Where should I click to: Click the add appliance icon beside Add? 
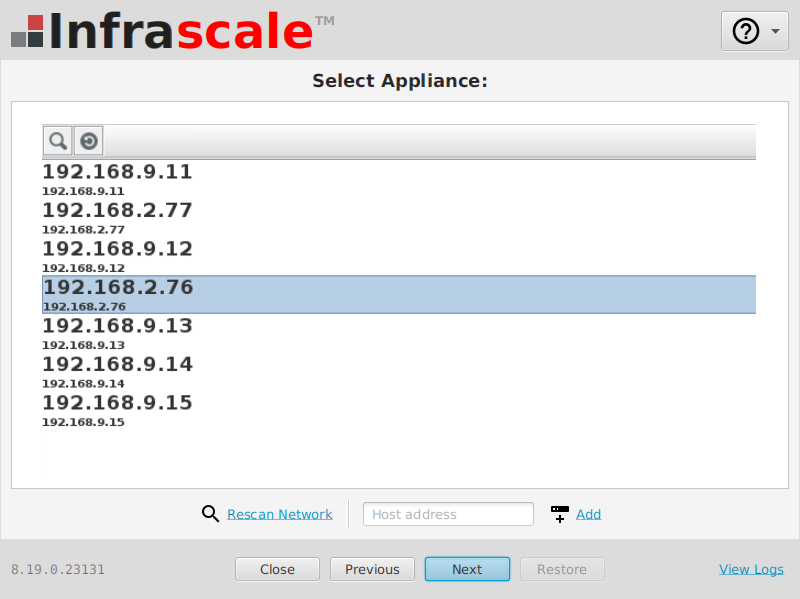[560, 514]
